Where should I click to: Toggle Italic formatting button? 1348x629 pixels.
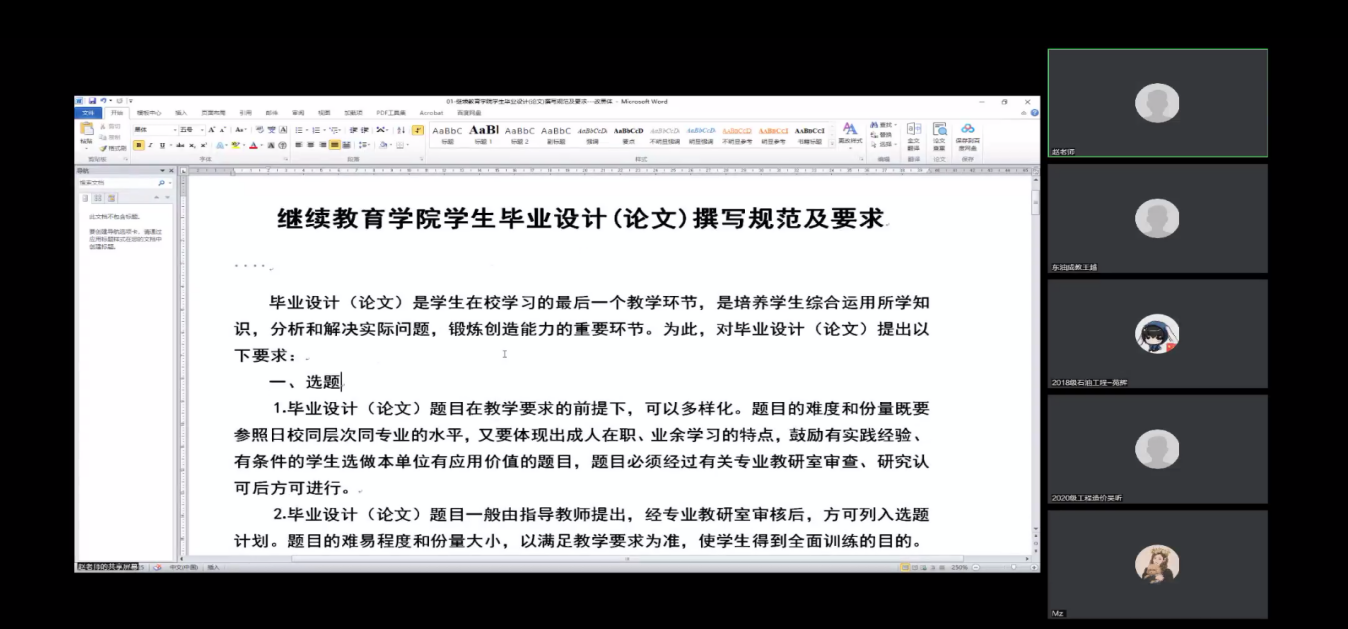point(150,145)
